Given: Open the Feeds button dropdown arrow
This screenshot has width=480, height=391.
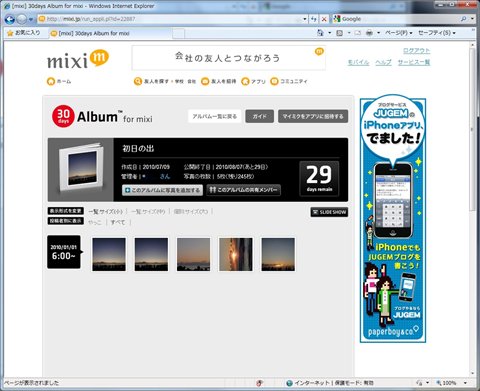Looking at the screenshot, I should click(349, 33).
